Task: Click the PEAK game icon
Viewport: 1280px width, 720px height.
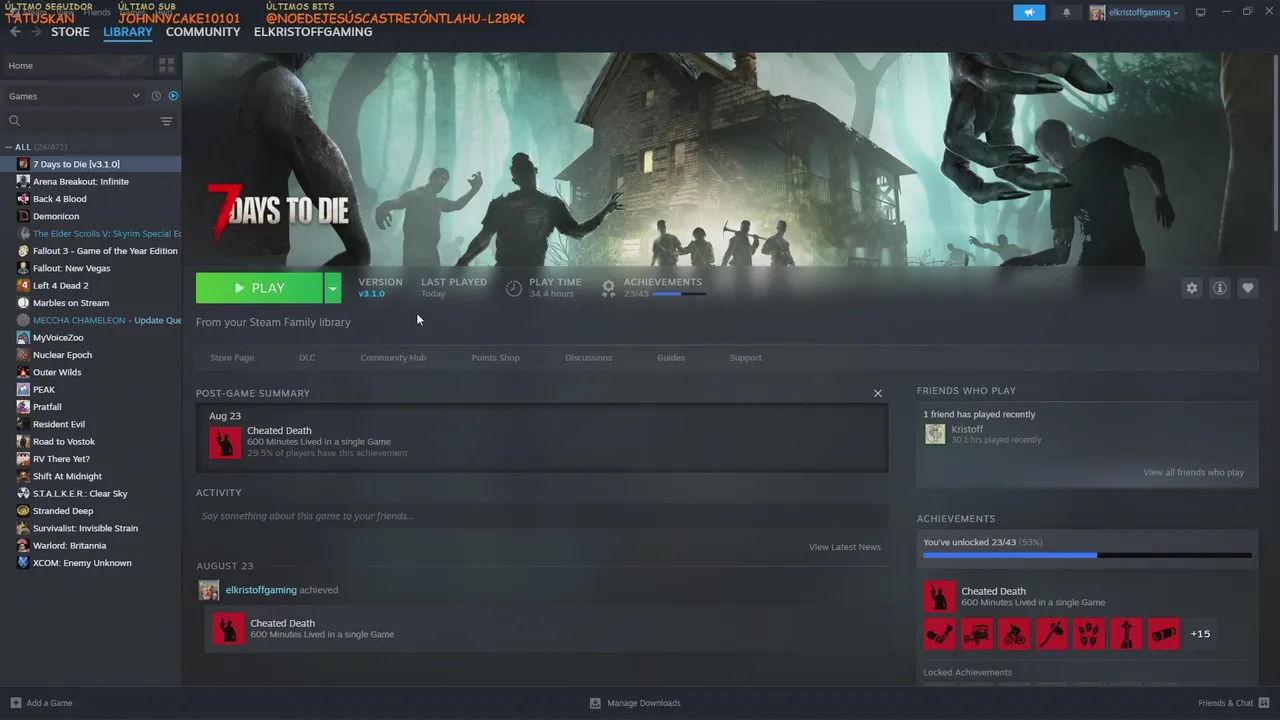Action: (23, 390)
